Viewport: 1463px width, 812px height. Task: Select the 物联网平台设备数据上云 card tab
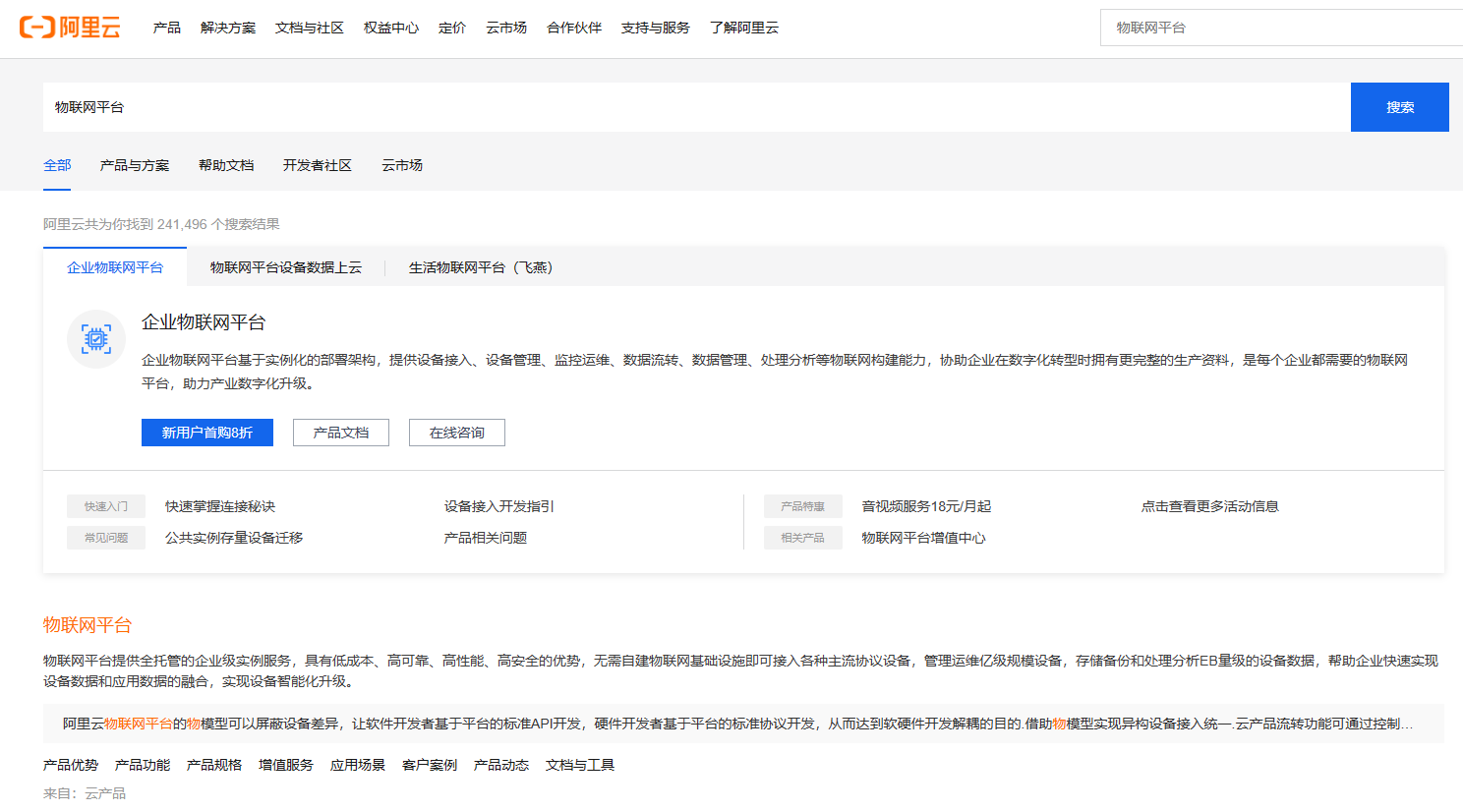[x=286, y=267]
